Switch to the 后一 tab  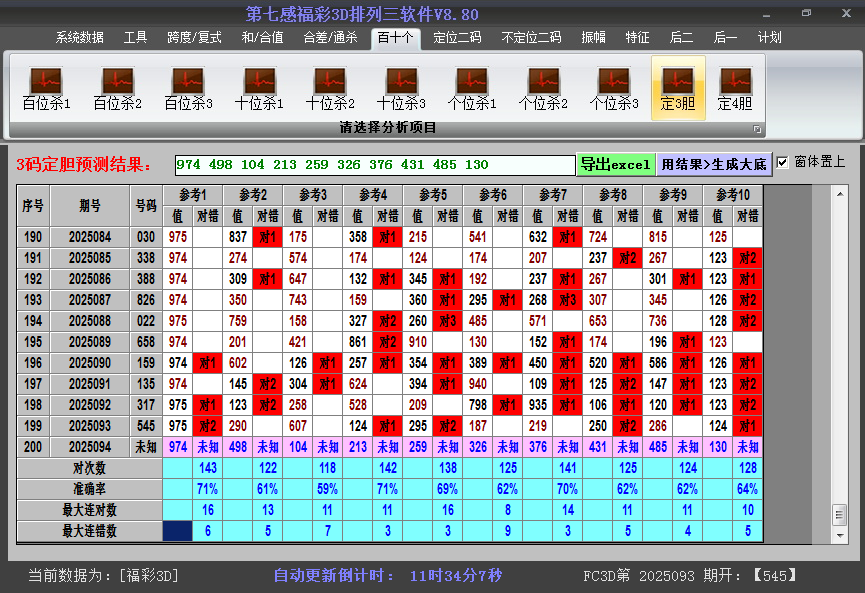(725, 38)
